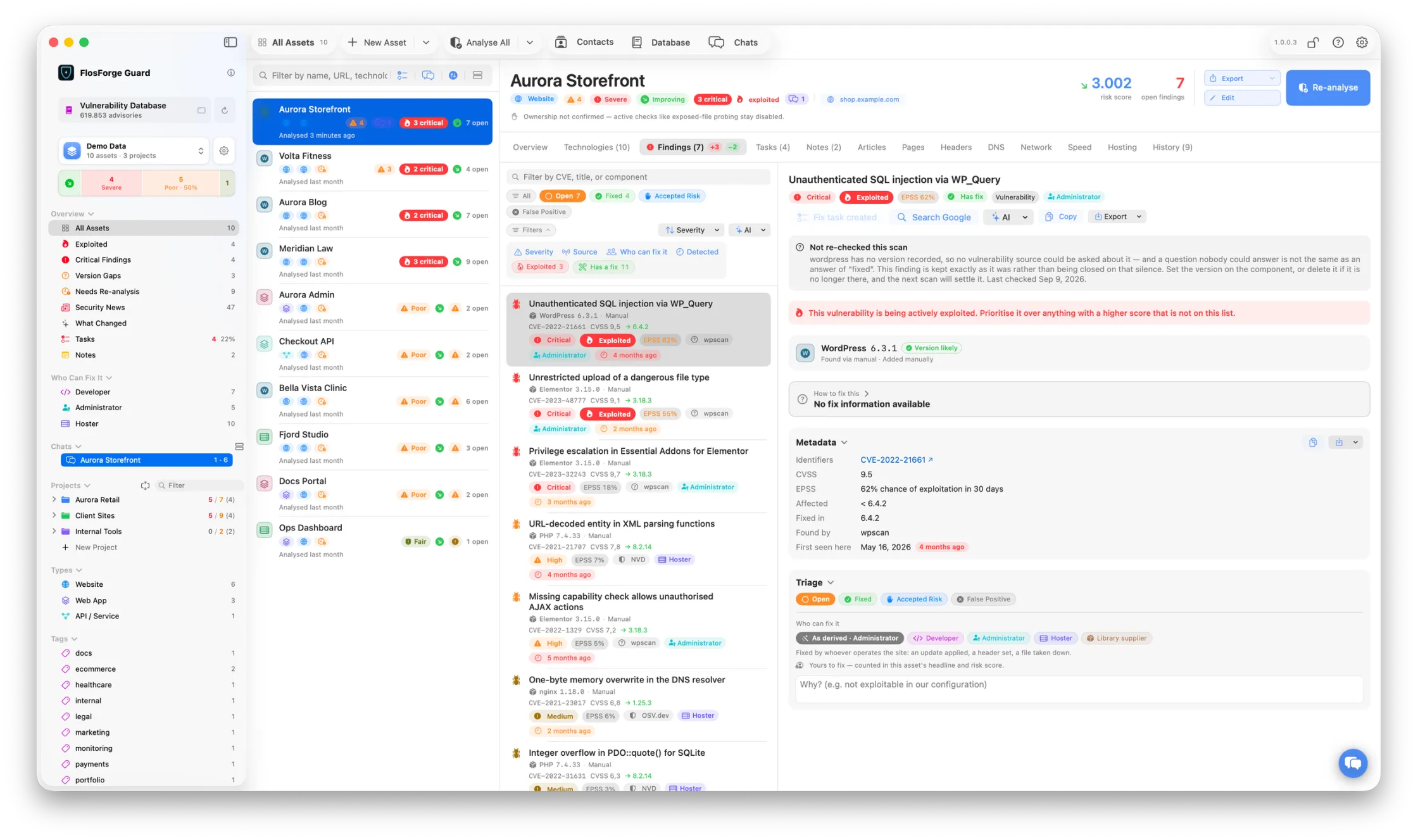Click the Re-analyse button
1418x840 pixels.
(x=1327, y=87)
